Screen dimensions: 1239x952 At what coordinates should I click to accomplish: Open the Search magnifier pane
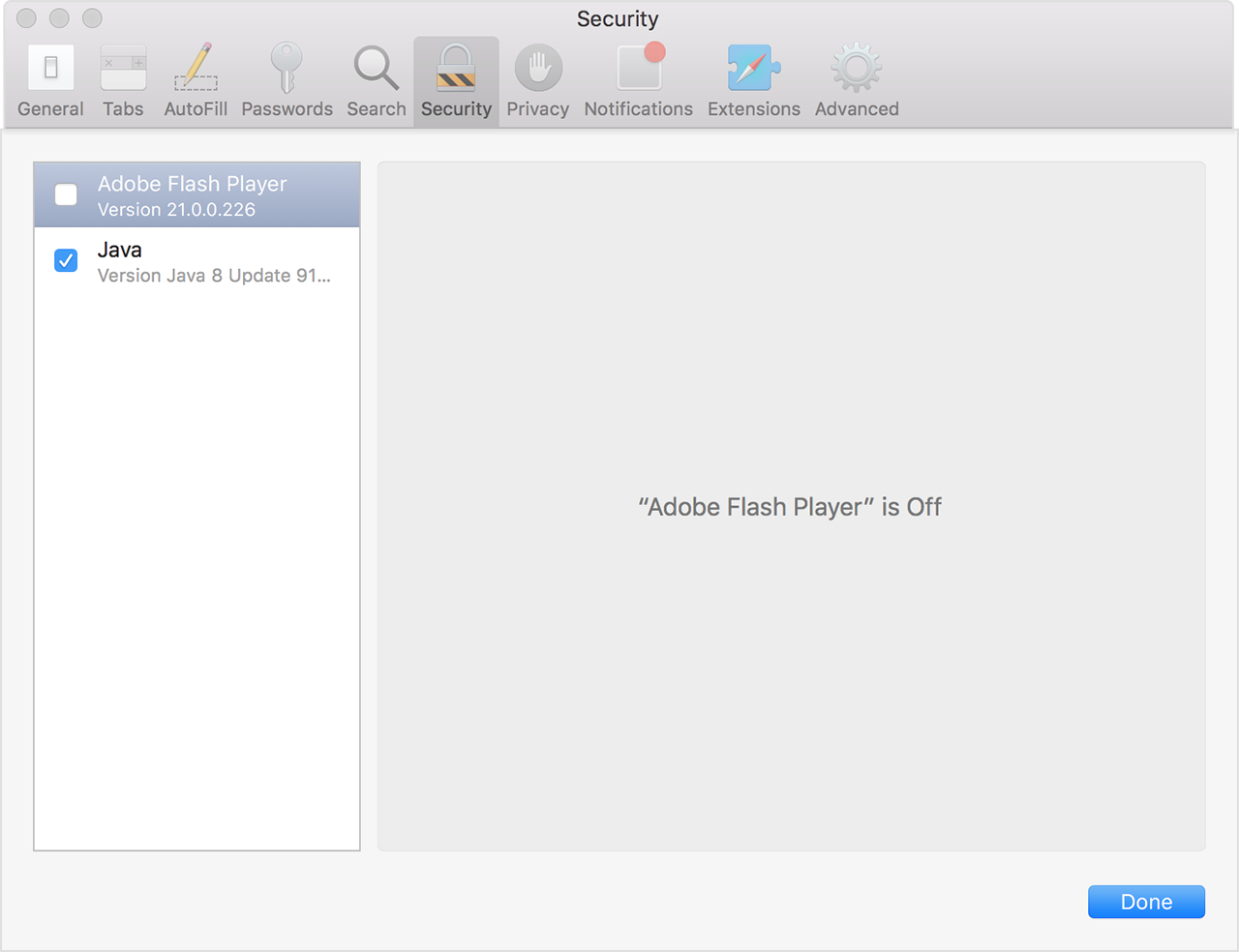point(377,82)
